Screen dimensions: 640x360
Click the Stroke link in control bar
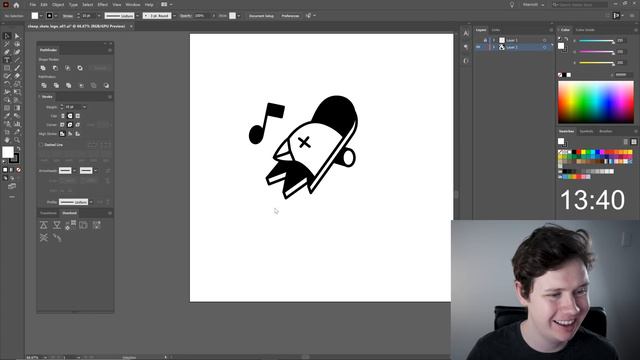click(68, 16)
